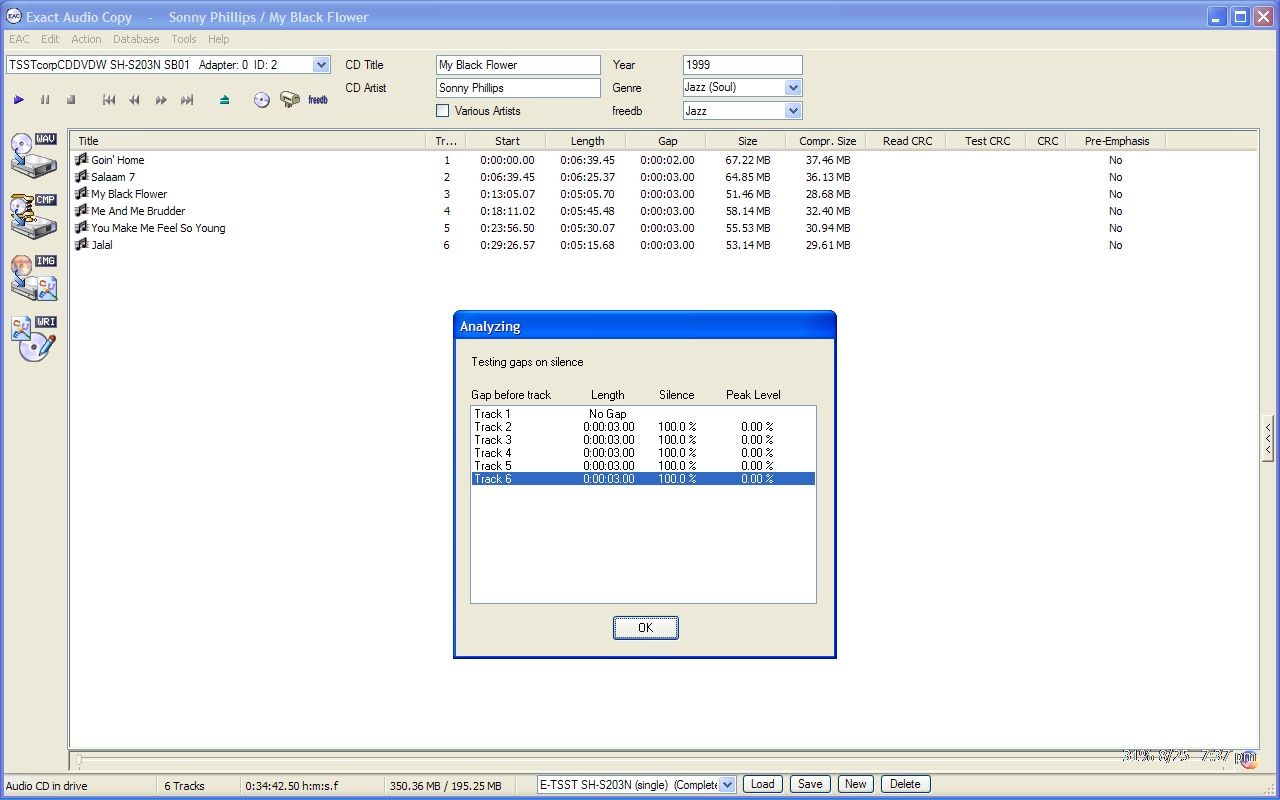Click the rewind control
This screenshot has width=1280, height=800.
click(x=135, y=100)
